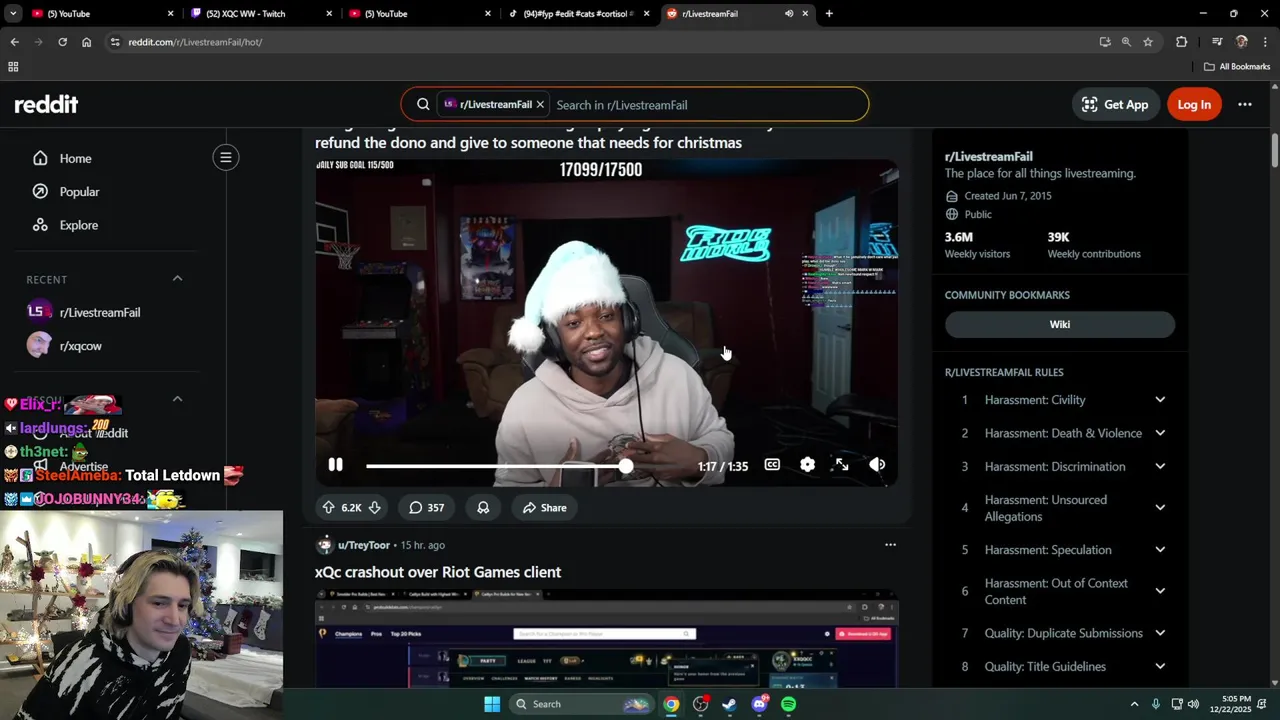The width and height of the screenshot is (1280, 720).
Task: Open Chrome from taskbar
Action: coord(671,704)
